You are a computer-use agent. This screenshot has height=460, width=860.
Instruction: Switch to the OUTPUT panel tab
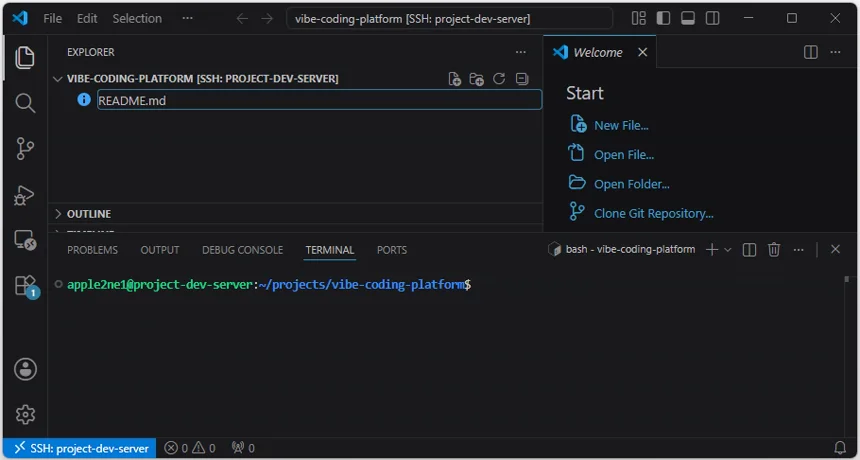(x=160, y=250)
